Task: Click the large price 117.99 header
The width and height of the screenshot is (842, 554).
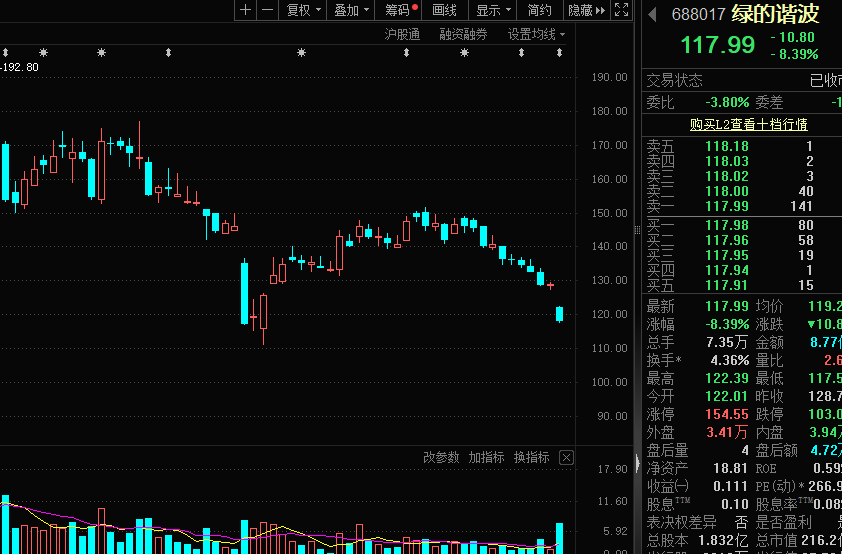Action: point(717,45)
